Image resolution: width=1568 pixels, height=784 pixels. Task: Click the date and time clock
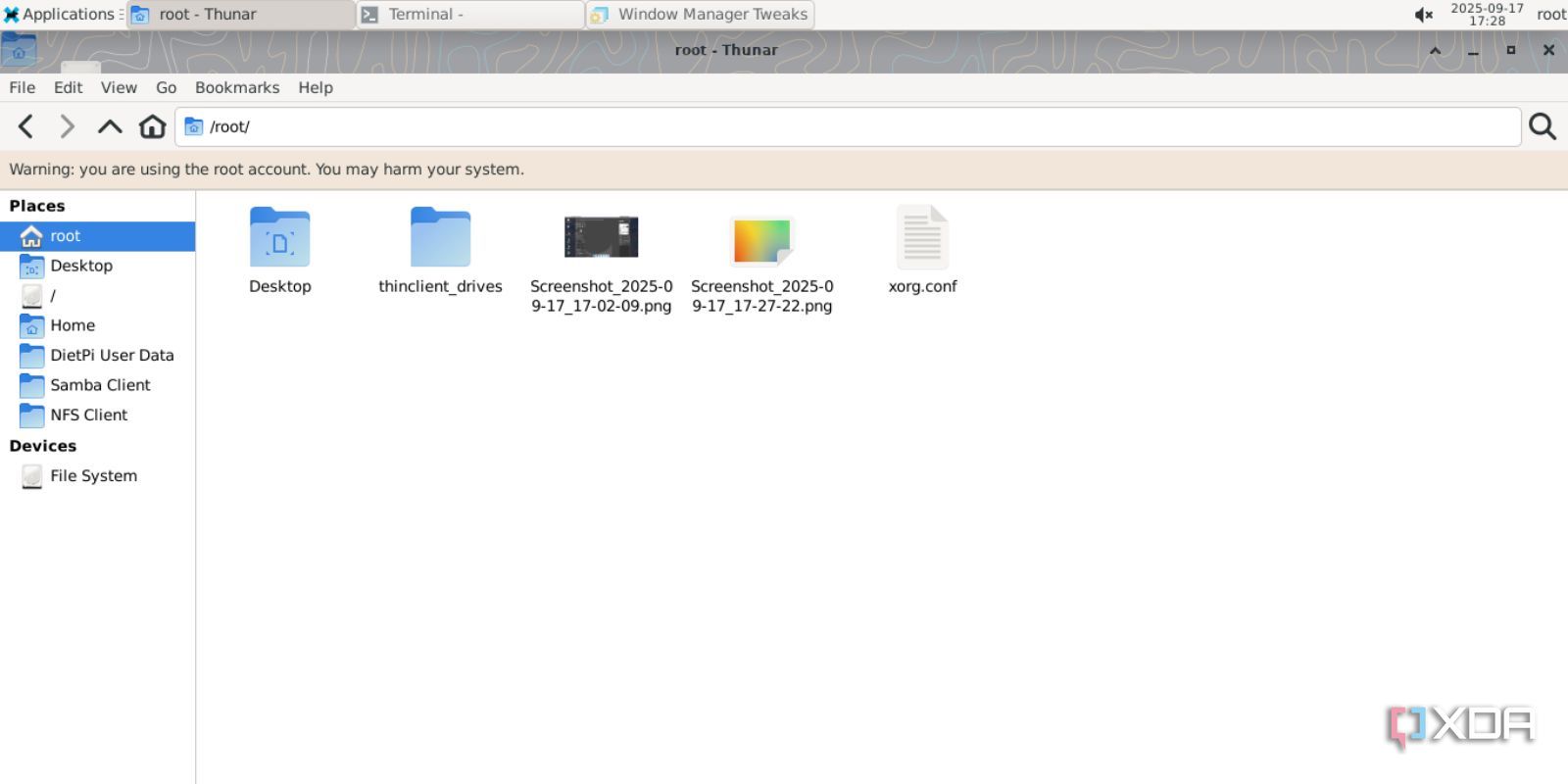pos(1487,14)
